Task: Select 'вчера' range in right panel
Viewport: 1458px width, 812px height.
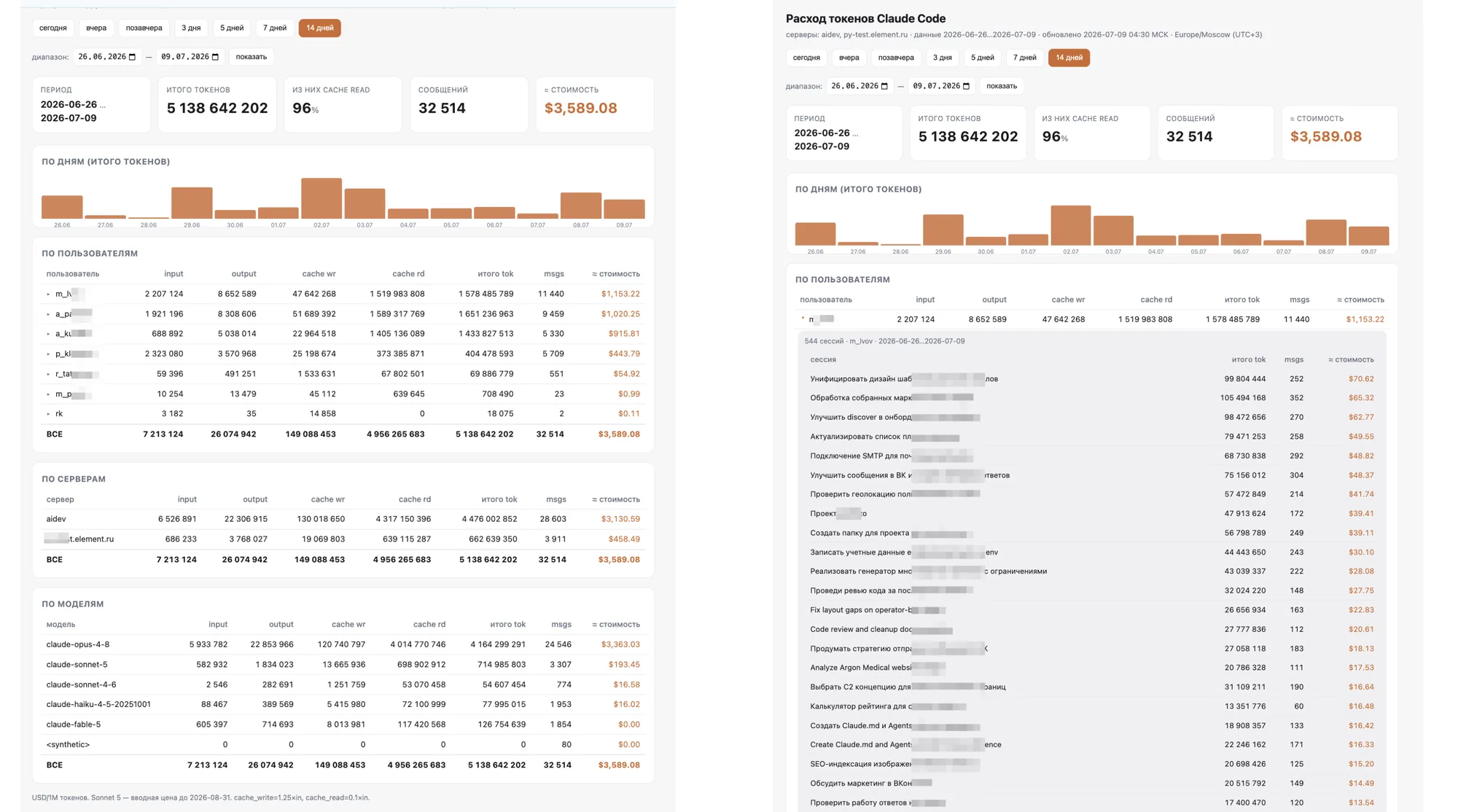Action: click(x=849, y=58)
